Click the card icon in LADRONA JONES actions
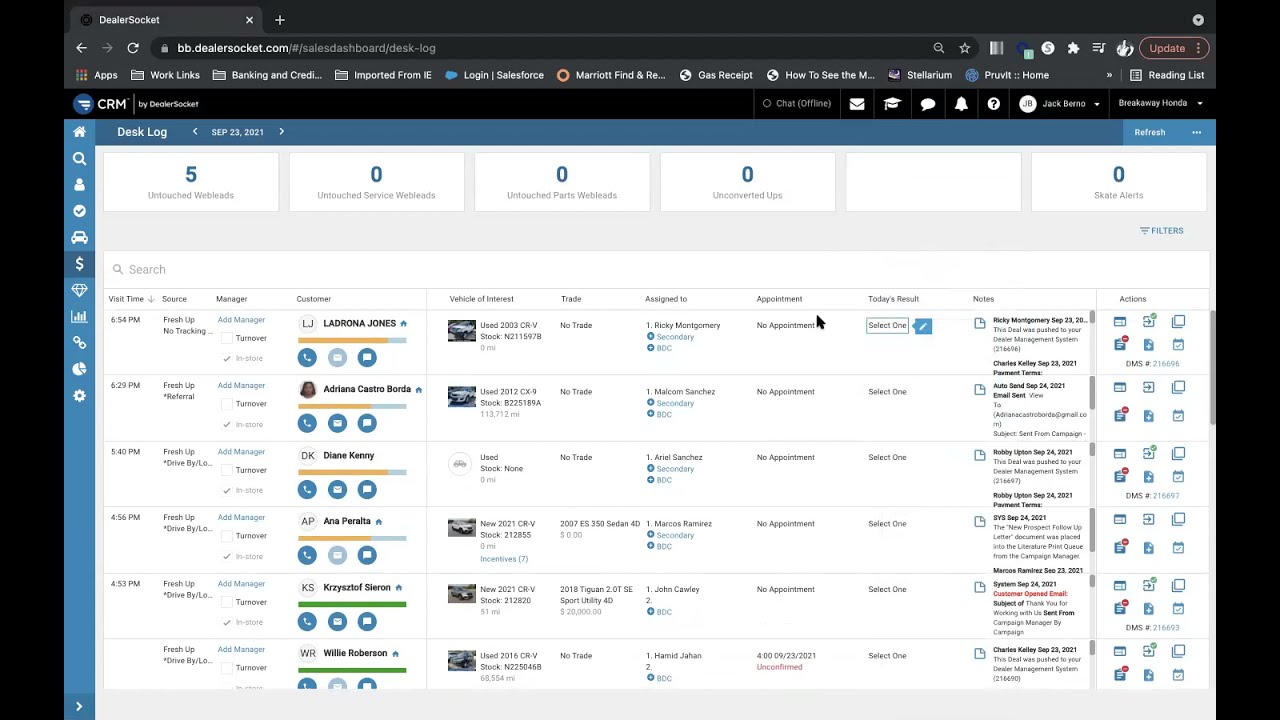Image resolution: width=1280 pixels, height=720 pixels. tap(1120, 322)
